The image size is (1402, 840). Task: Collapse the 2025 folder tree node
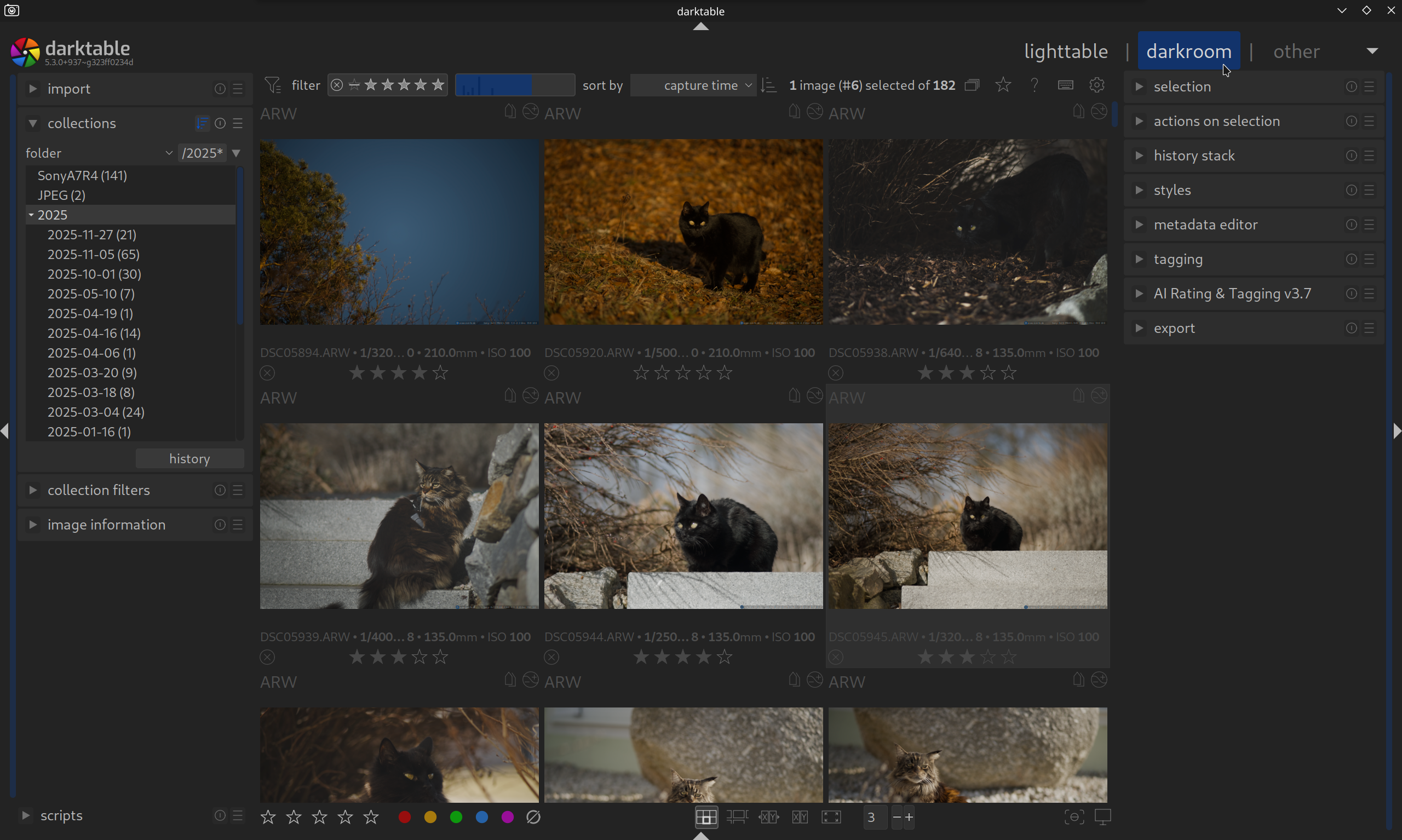pos(31,215)
